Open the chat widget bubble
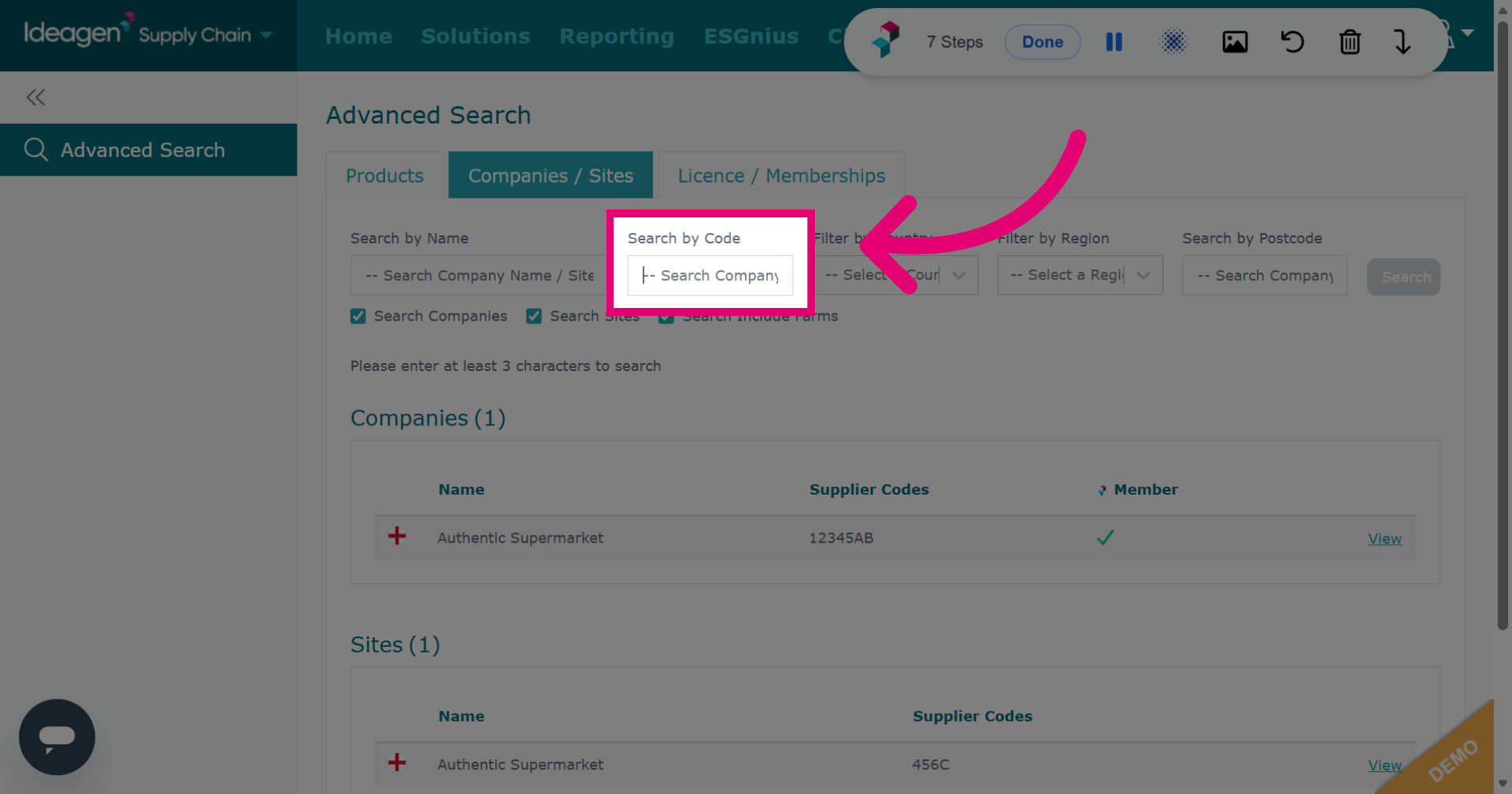The height and width of the screenshot is (794, 1512). 57,737
